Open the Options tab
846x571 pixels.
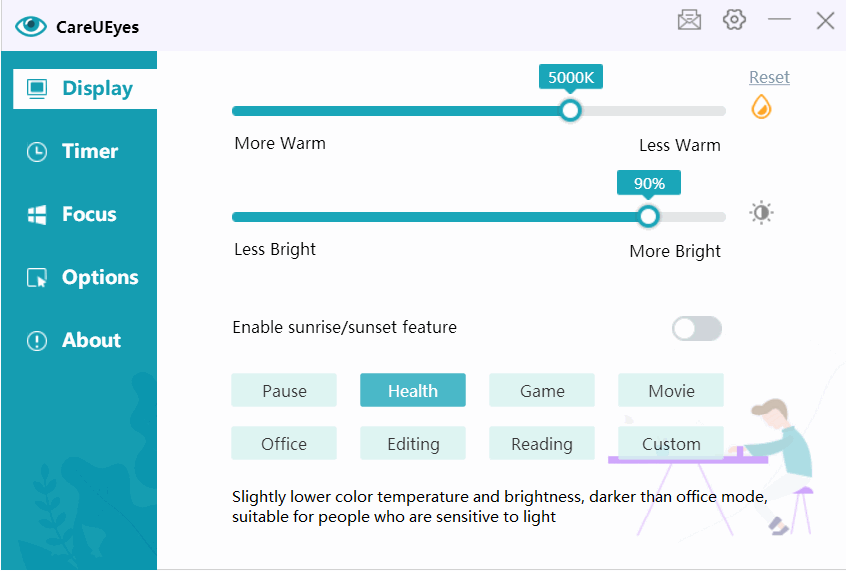[x=83, y=277]
